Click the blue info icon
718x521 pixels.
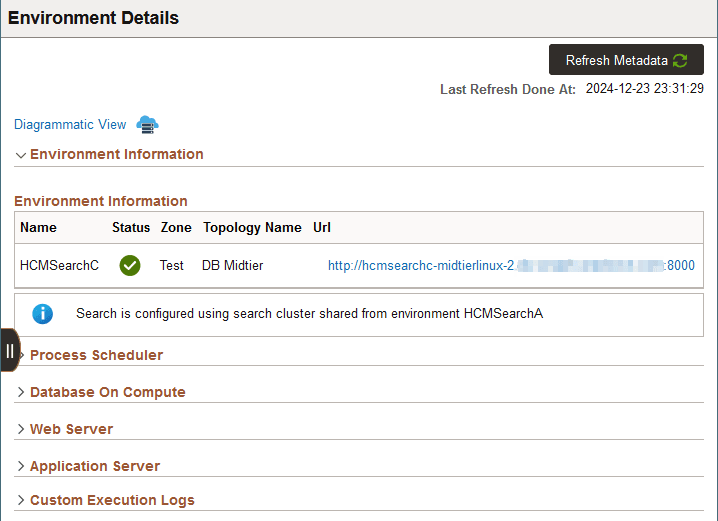(43, 314)
